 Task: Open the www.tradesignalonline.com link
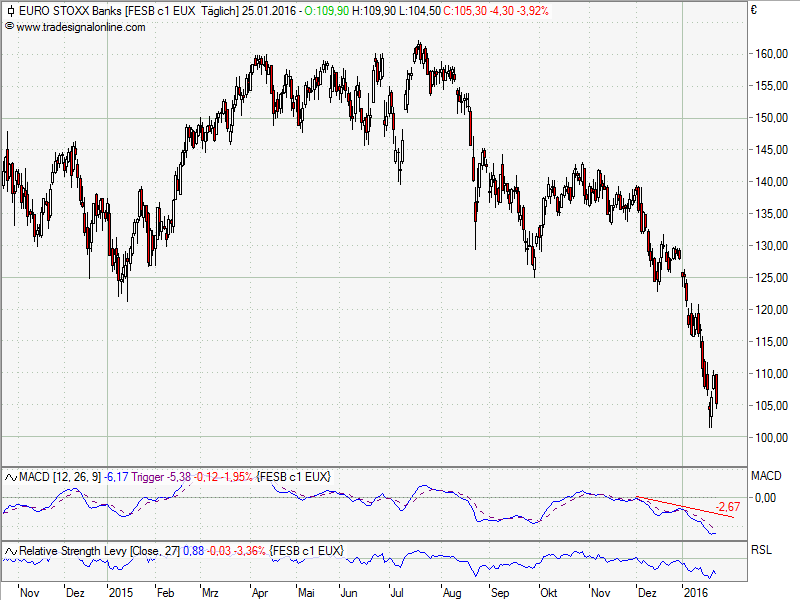[81, 27]
